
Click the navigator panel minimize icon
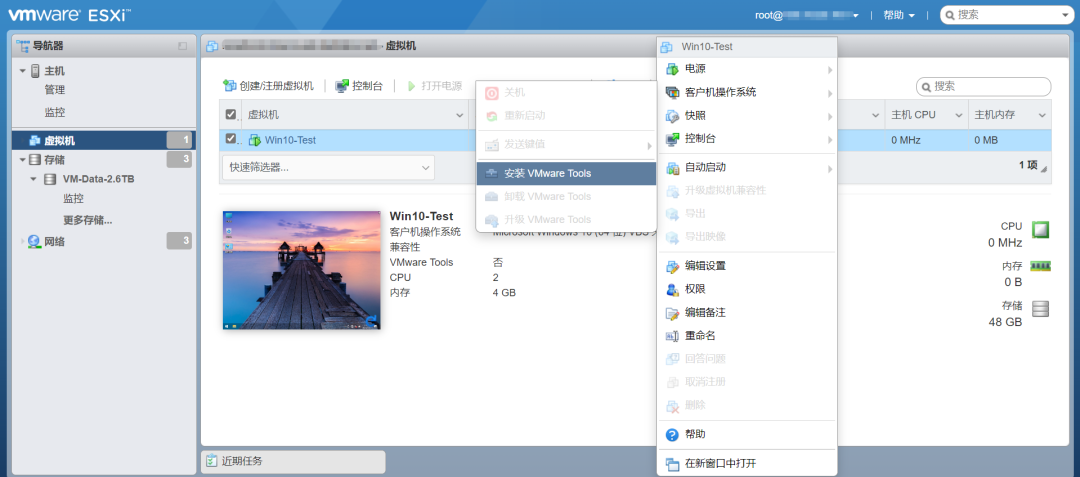pos(183,46)
